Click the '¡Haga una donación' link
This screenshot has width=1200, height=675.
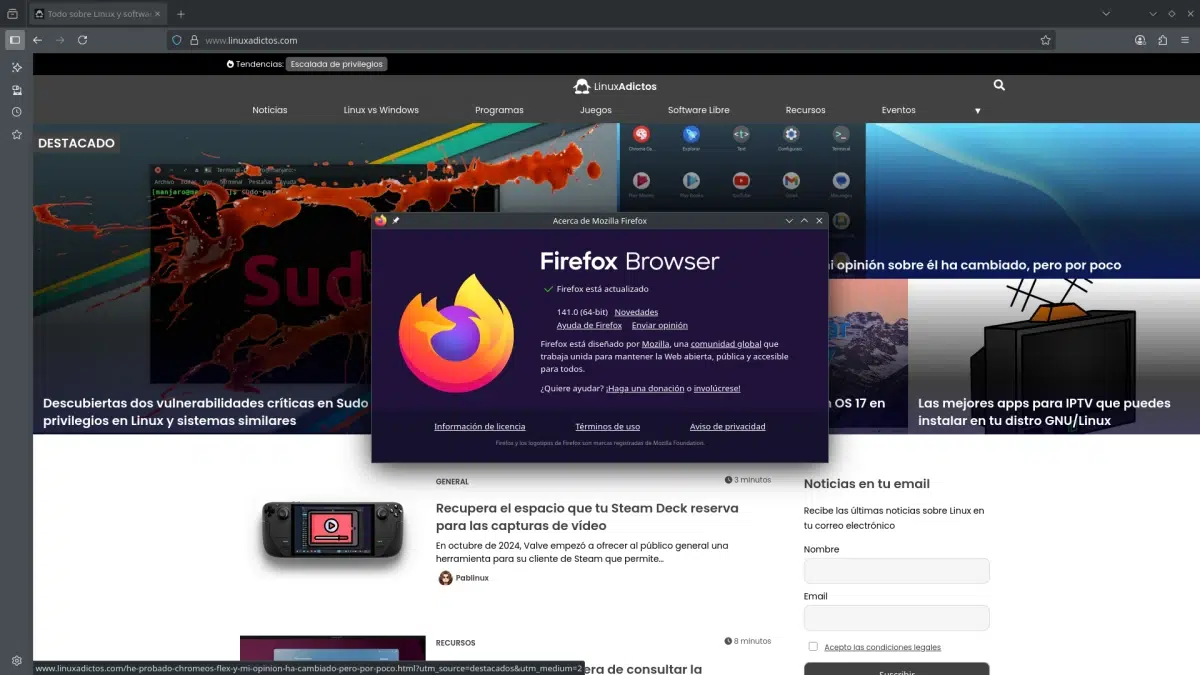[x=645, y=388]
